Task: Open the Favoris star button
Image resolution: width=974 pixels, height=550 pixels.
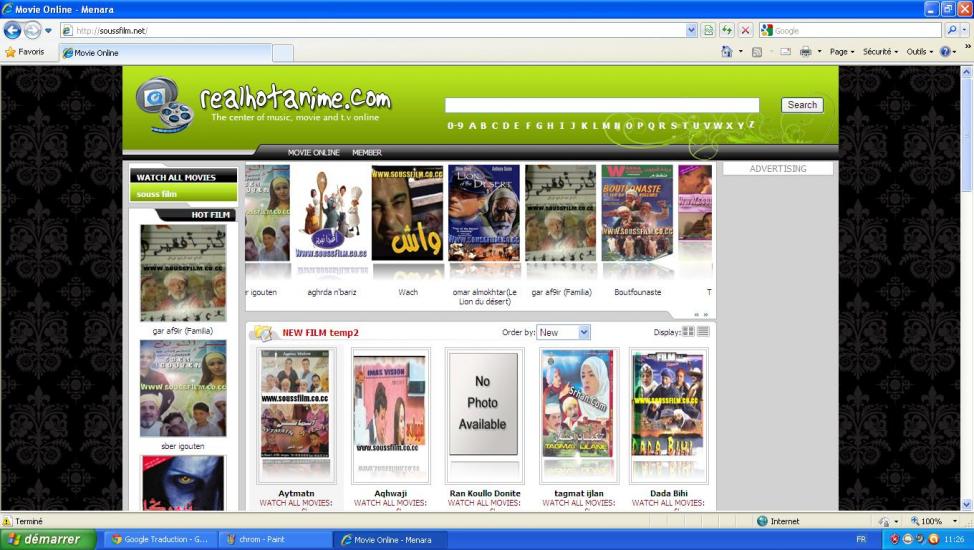Action: 25,52
